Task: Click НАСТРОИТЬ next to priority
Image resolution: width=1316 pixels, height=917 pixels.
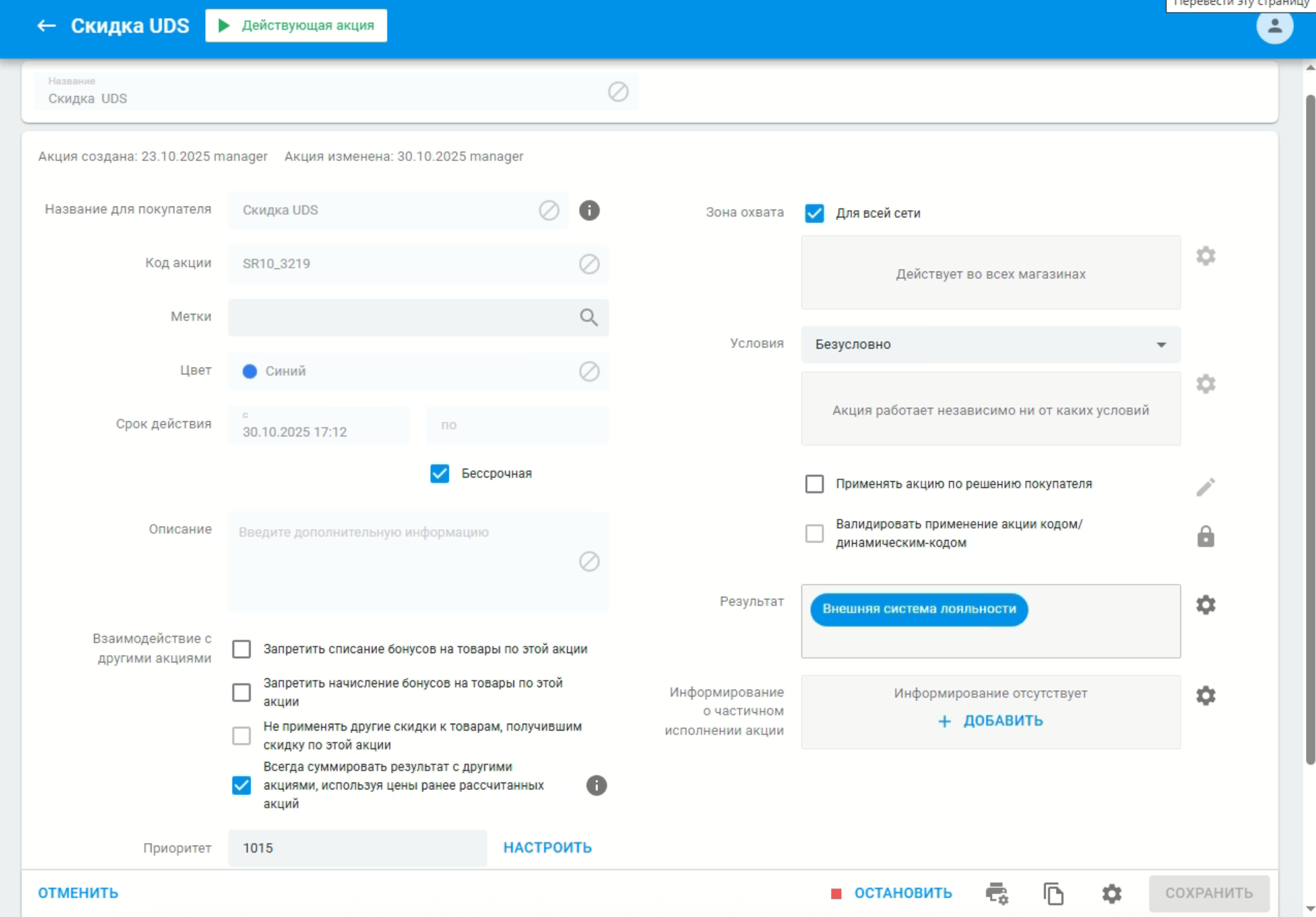Action: (547, 848)
